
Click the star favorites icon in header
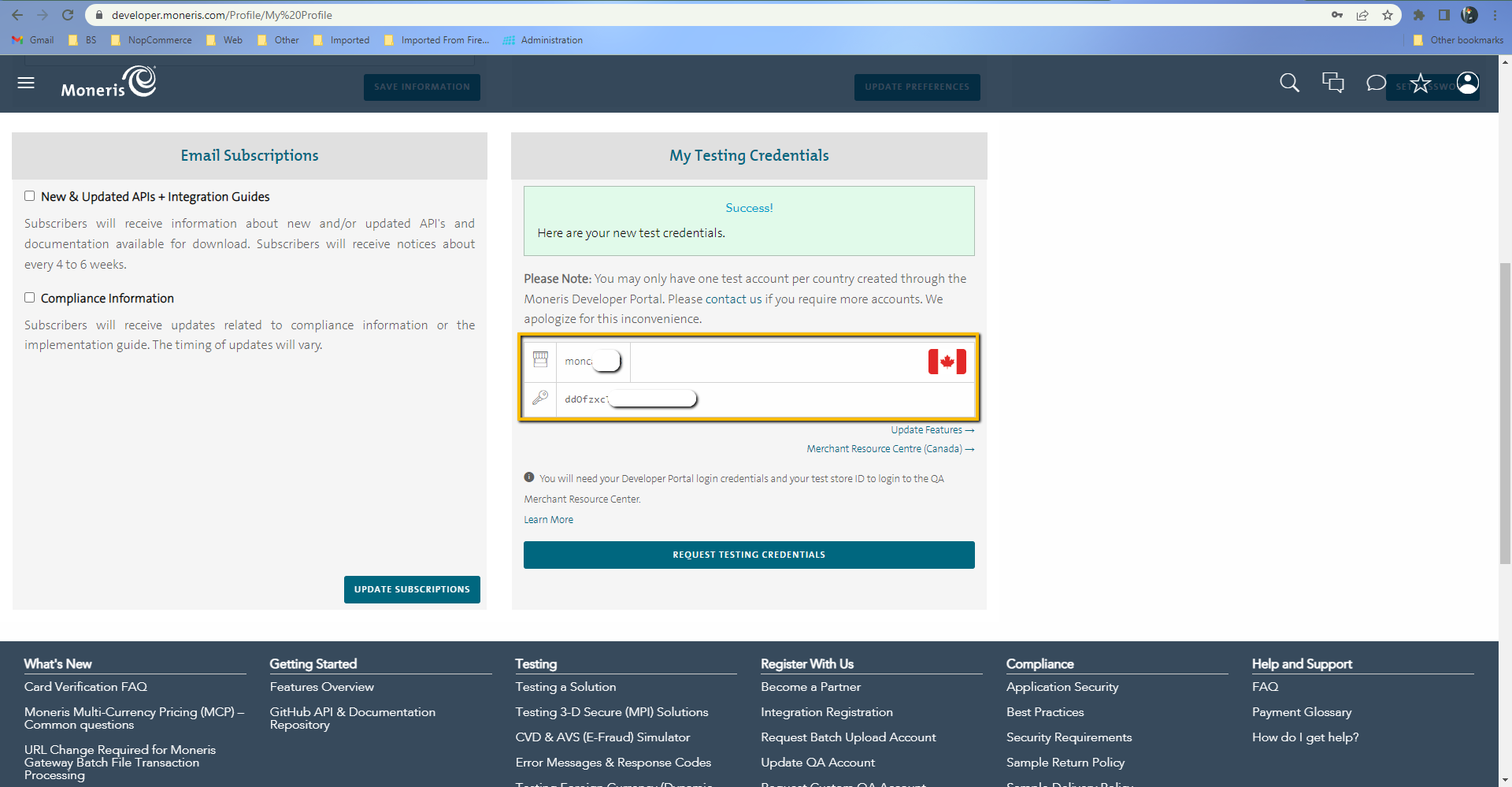[1420, 83]
